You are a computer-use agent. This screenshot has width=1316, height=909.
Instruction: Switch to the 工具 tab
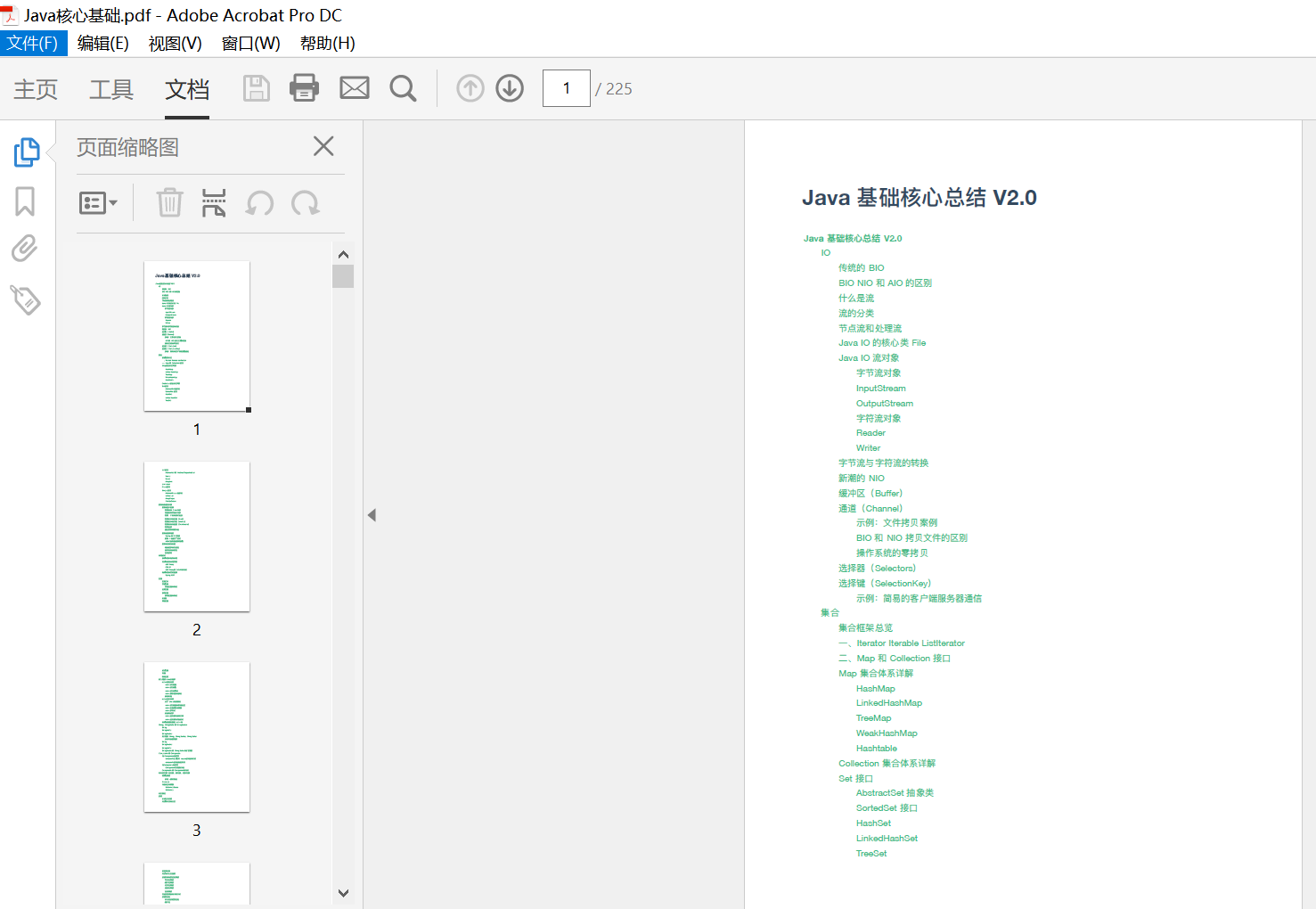click(111, 89)
